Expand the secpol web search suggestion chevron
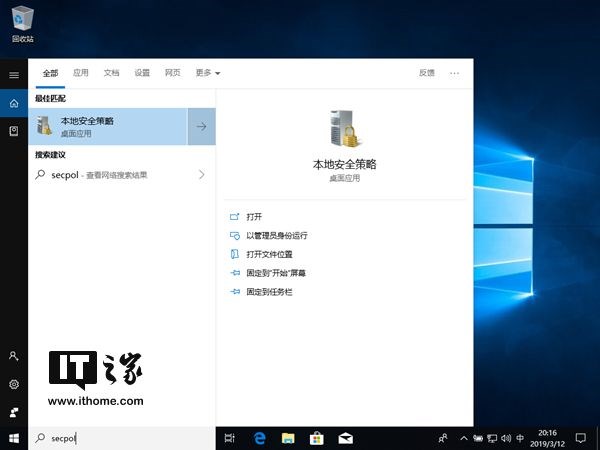Image resolution: width=600 pixels, height=450 pixels. (x=202, y=175)
